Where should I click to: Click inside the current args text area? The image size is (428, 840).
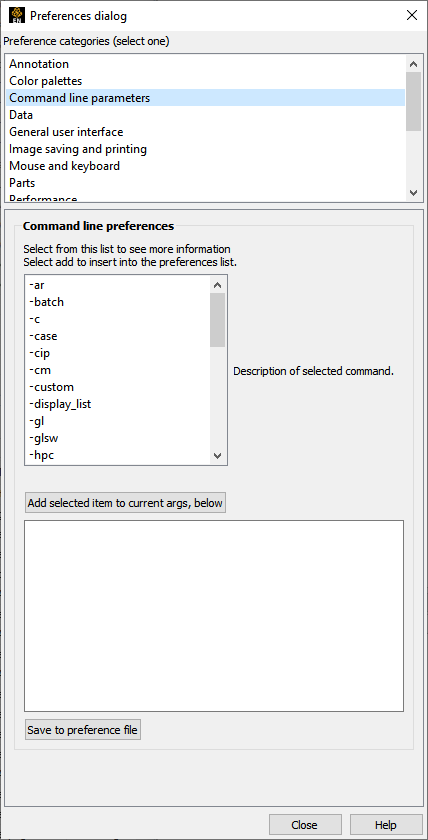pos(214,616)
